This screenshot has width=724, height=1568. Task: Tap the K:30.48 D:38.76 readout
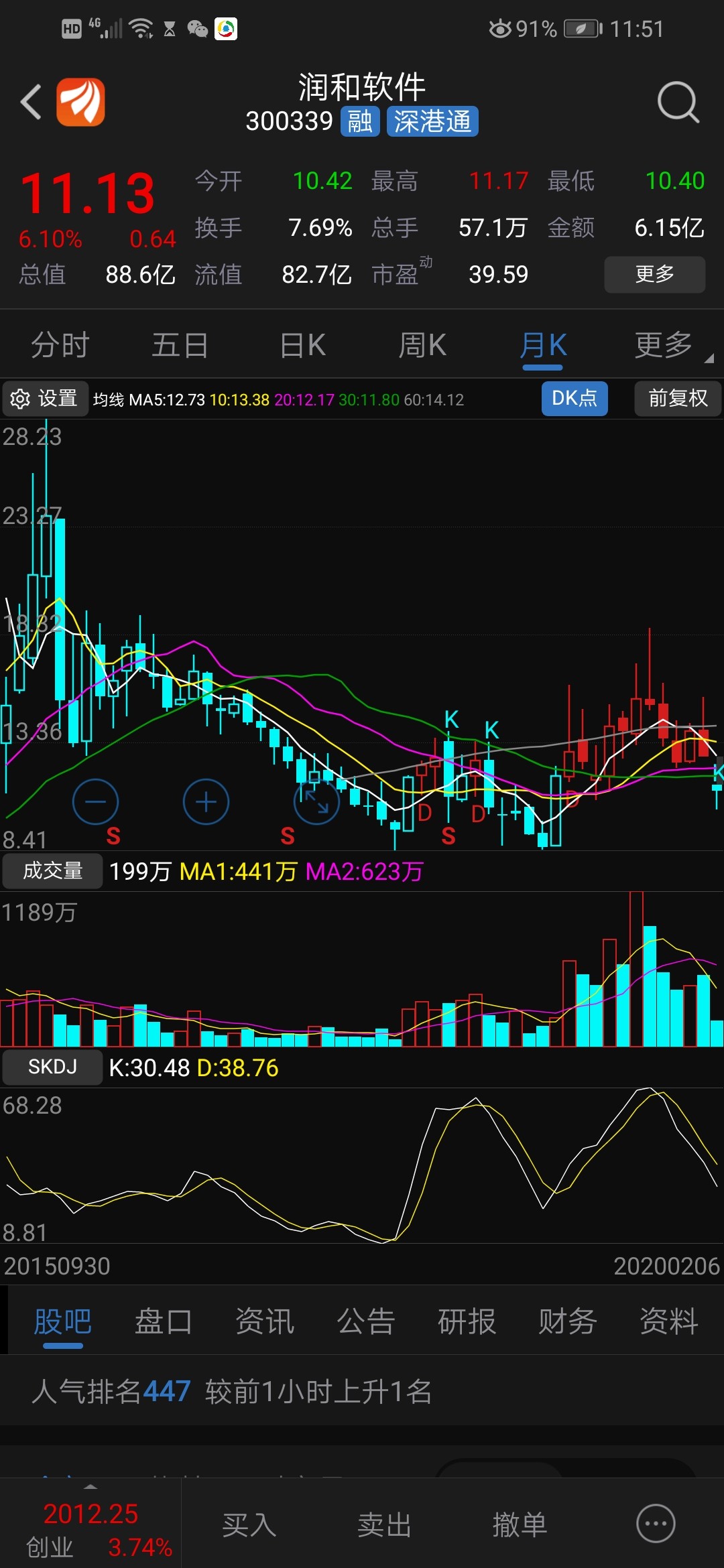point(193,1067)
